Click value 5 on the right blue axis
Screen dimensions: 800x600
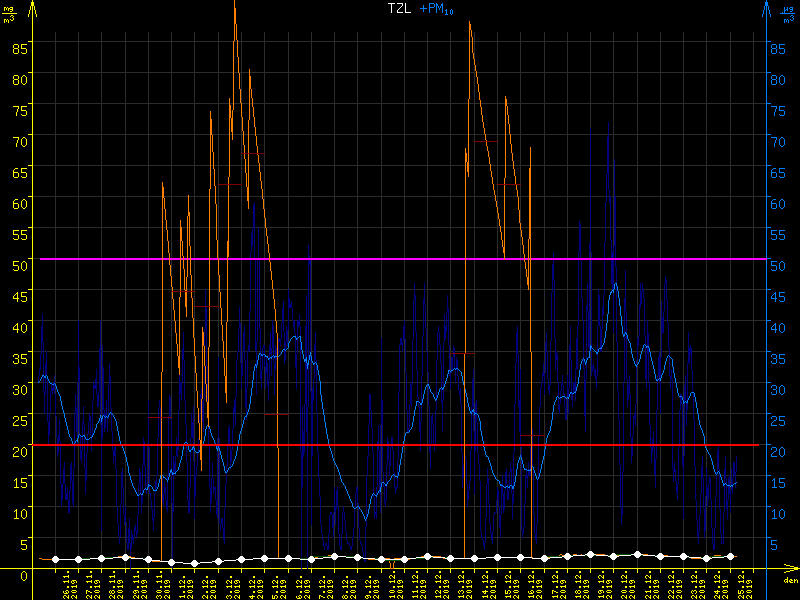pos(778,544)
